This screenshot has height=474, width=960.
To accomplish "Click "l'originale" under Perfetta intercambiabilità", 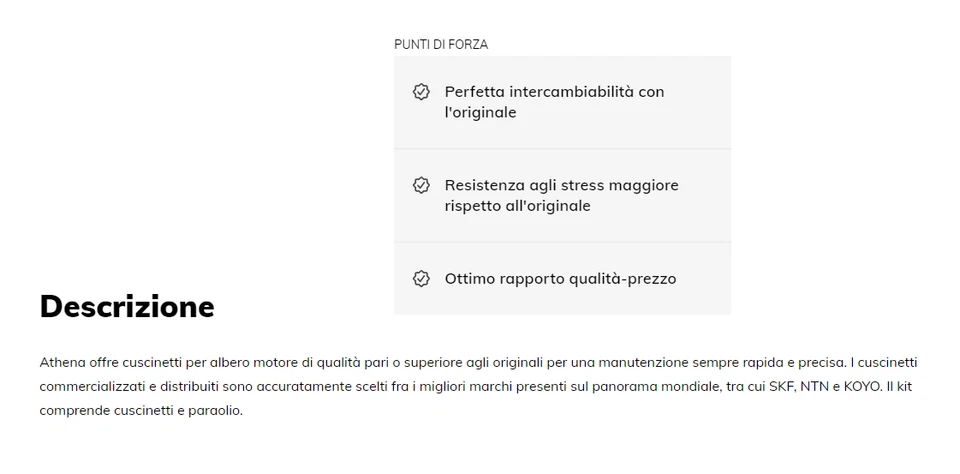I will (x=480, y=113).
